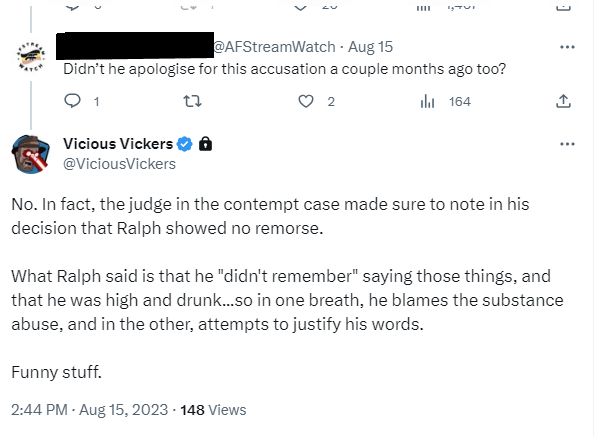This screenshot has height=436, width=602.
Task: Like the AFStreamWatch reply tweet
Action: click(306, 101)
